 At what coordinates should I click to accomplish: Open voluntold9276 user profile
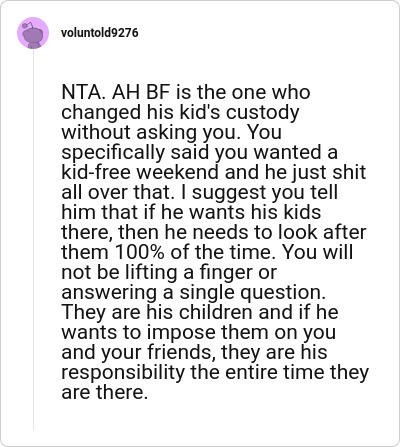tap(99, 33)
